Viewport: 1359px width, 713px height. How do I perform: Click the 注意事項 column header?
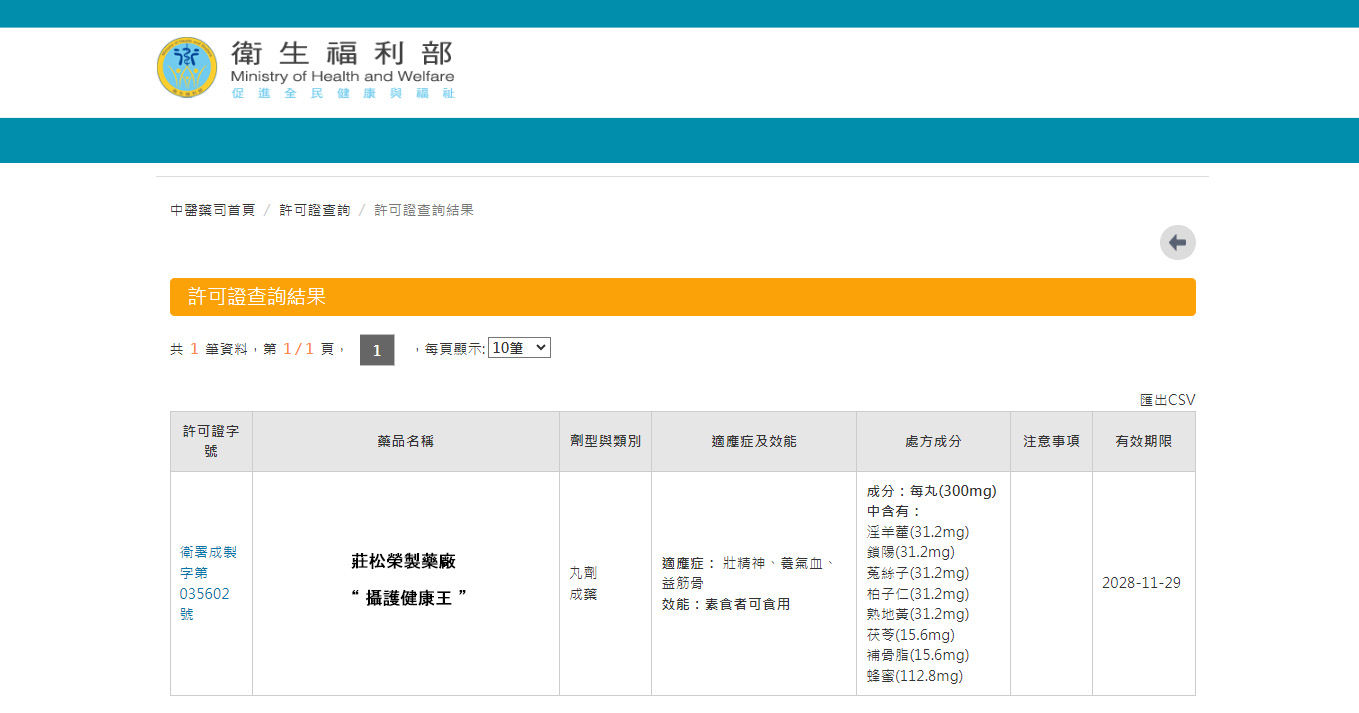pyautogui.click(x=1051, y=441)
